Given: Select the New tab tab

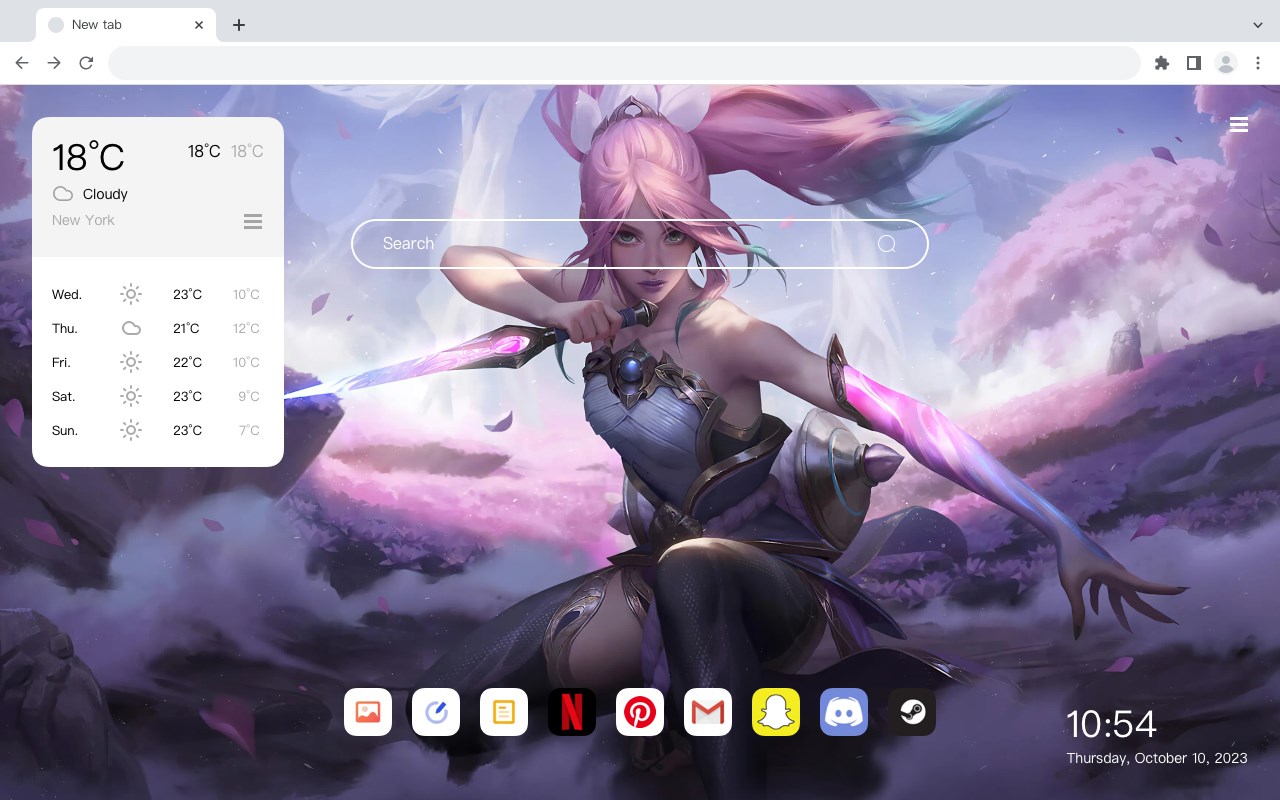Looking at the screenshot, I should pos(126,25).
